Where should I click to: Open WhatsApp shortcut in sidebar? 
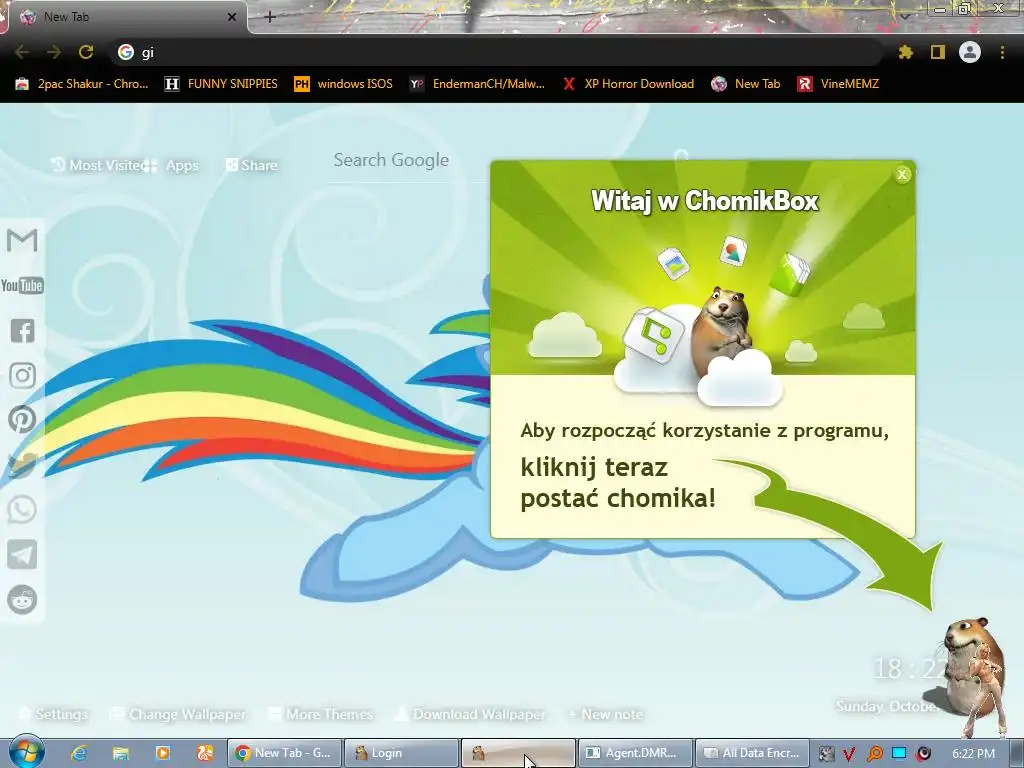(22, 510)
